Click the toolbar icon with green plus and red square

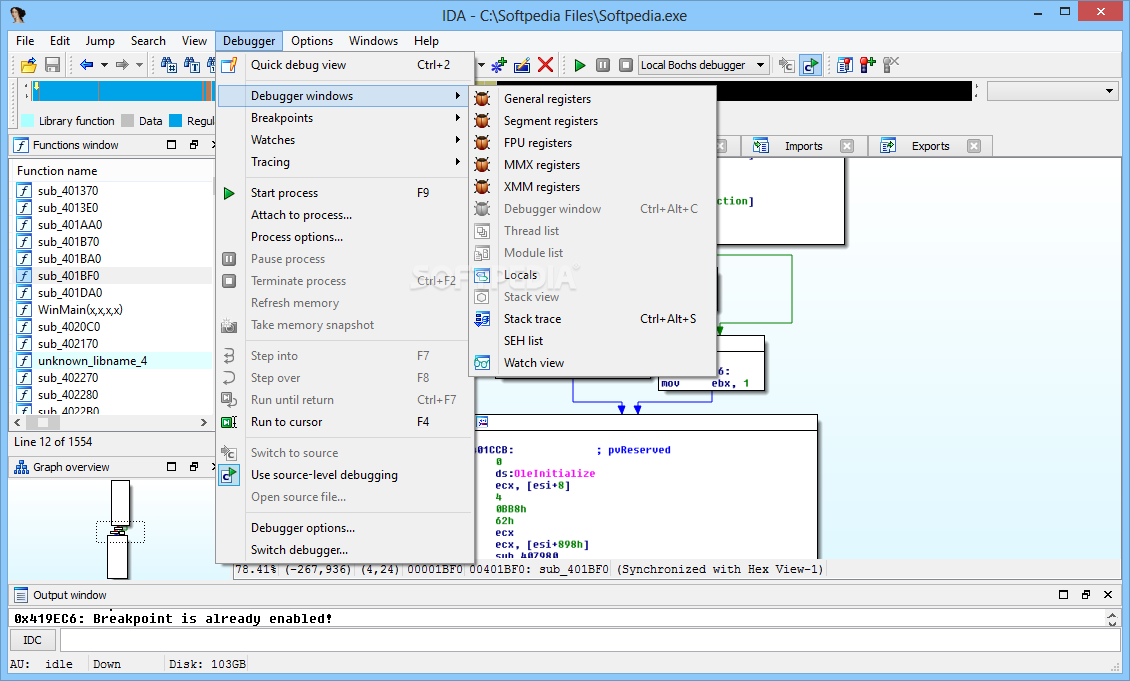pos(868,65)
